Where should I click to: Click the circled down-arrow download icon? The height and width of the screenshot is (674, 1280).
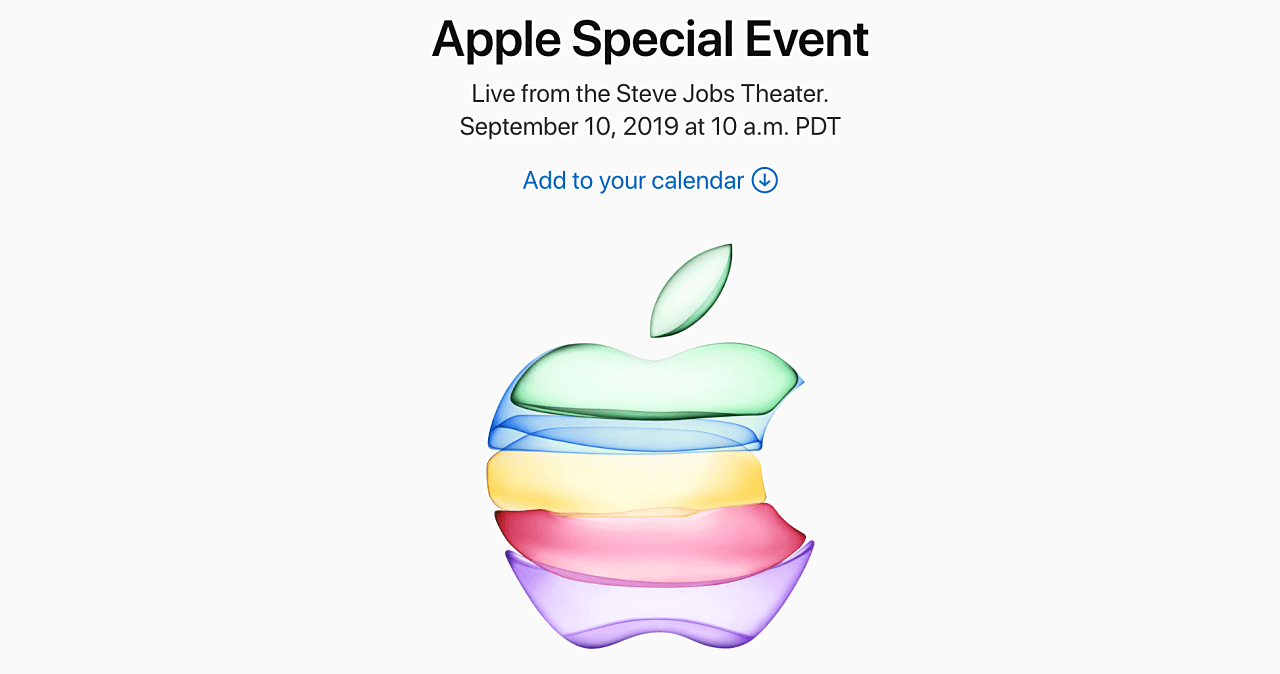(765, 180)
